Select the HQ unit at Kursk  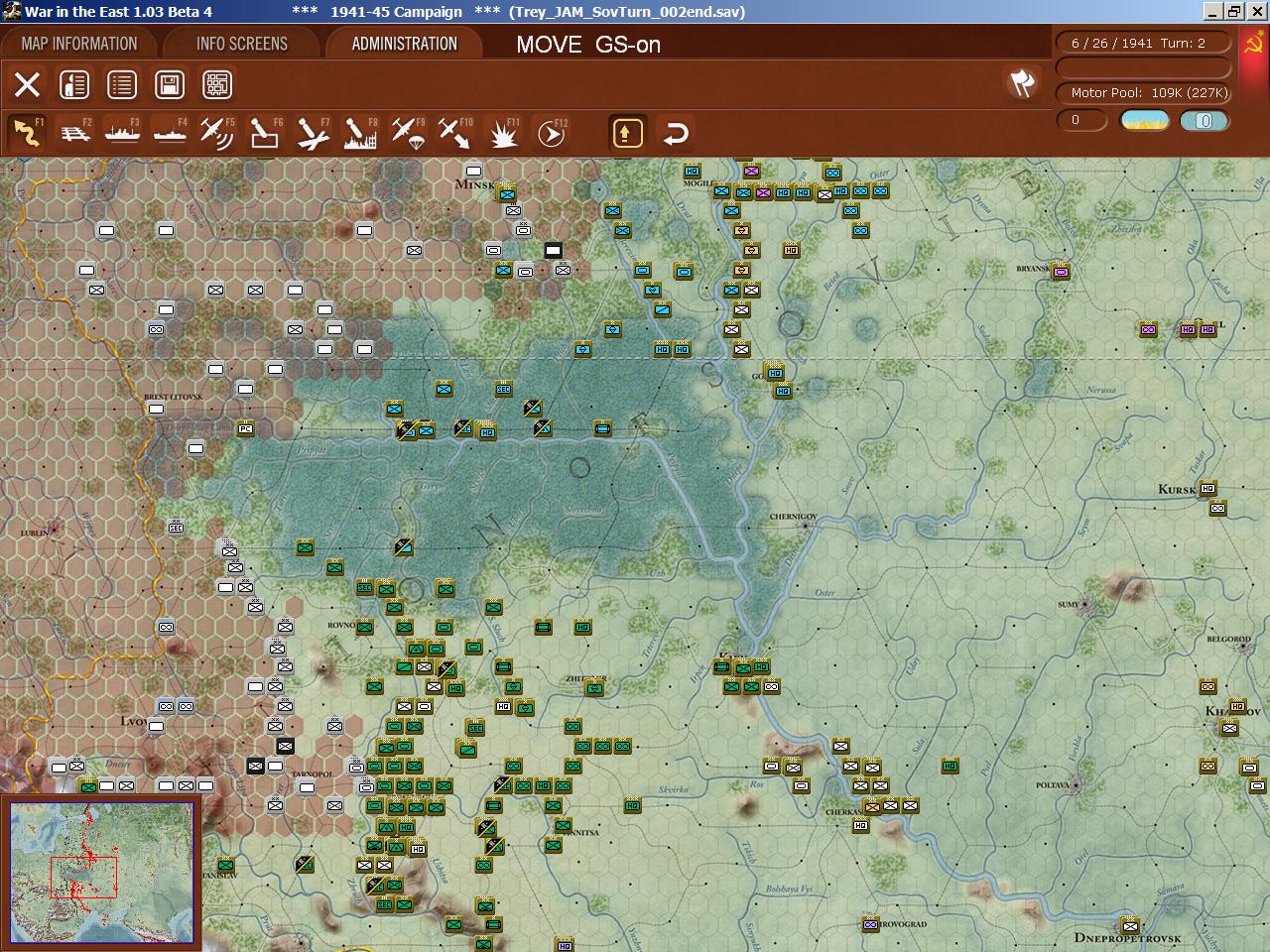point(1207,488)
